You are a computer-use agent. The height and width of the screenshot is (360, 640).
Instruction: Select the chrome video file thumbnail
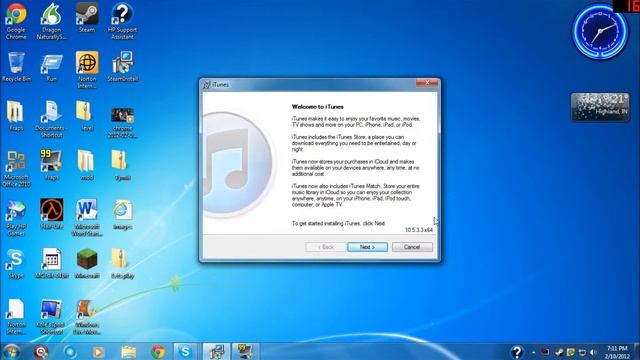(x=122, y=123)
